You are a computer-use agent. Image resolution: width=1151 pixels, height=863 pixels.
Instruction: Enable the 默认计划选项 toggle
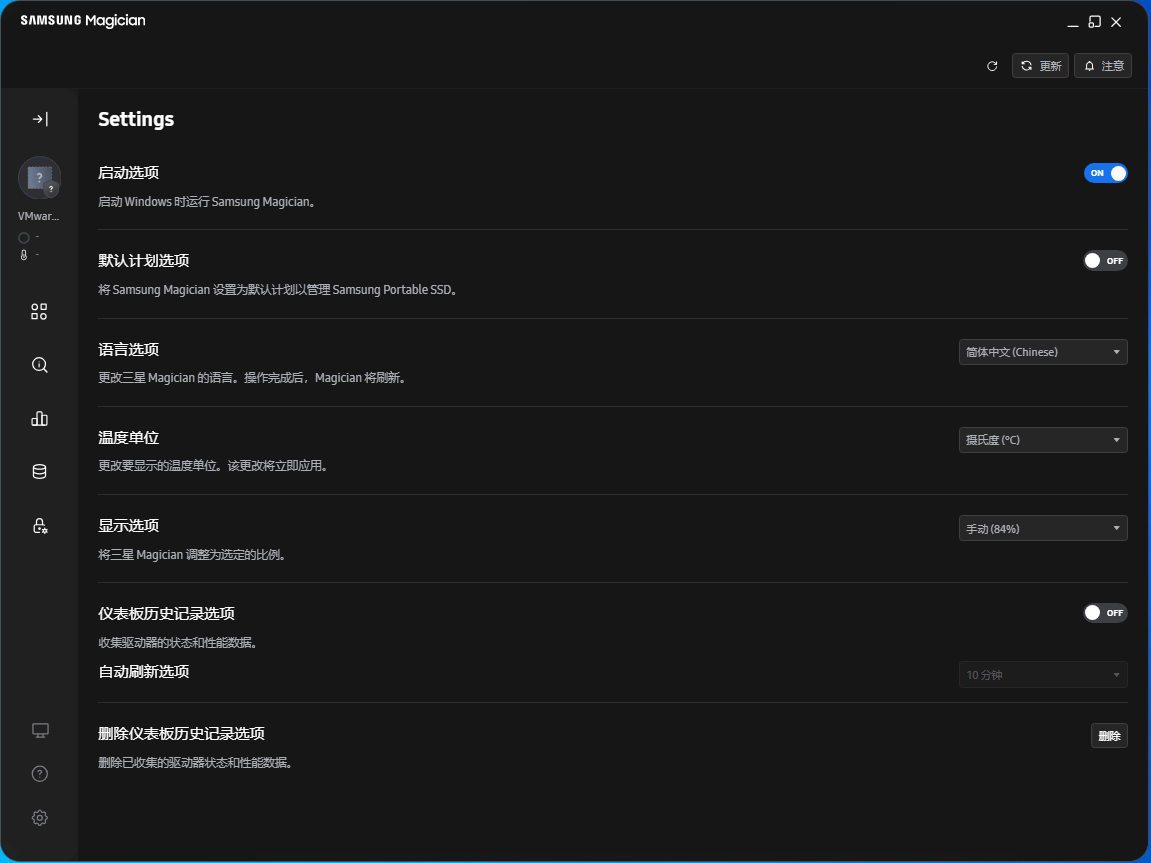point(1105,261)
